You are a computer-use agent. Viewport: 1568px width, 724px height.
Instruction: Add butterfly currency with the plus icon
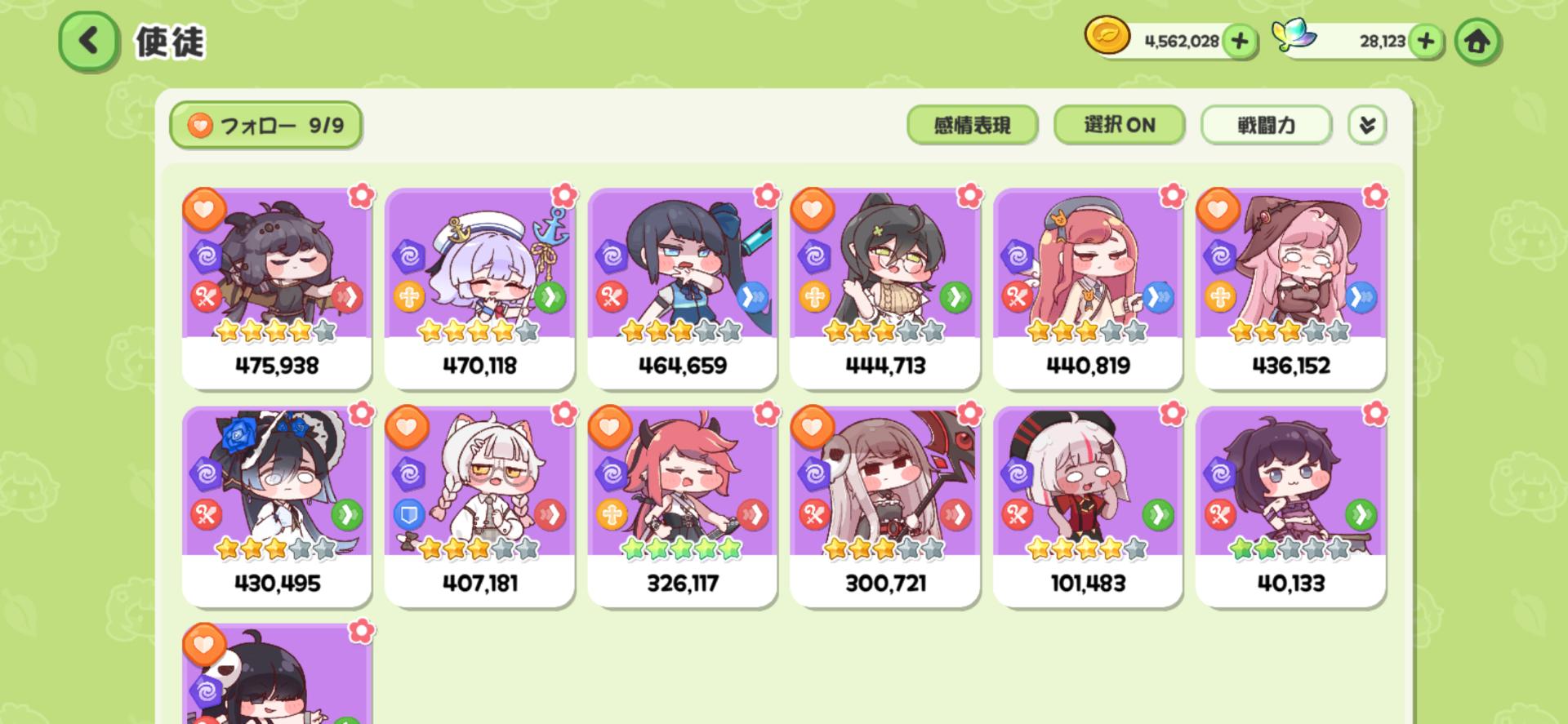pos(1426,41)
